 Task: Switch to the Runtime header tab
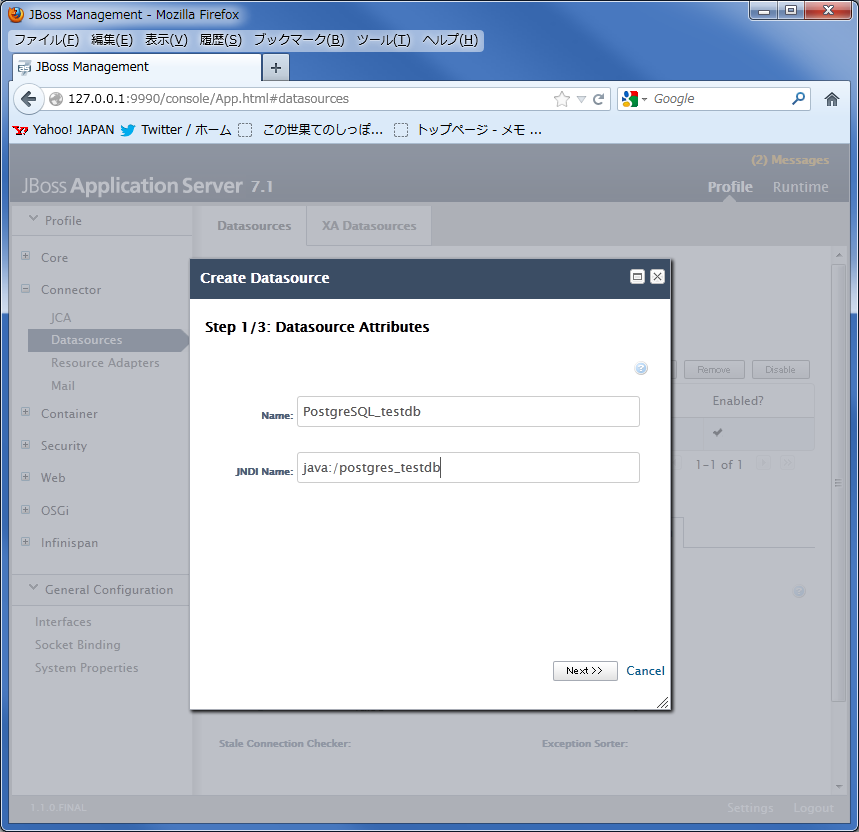(x=800, y=187)
